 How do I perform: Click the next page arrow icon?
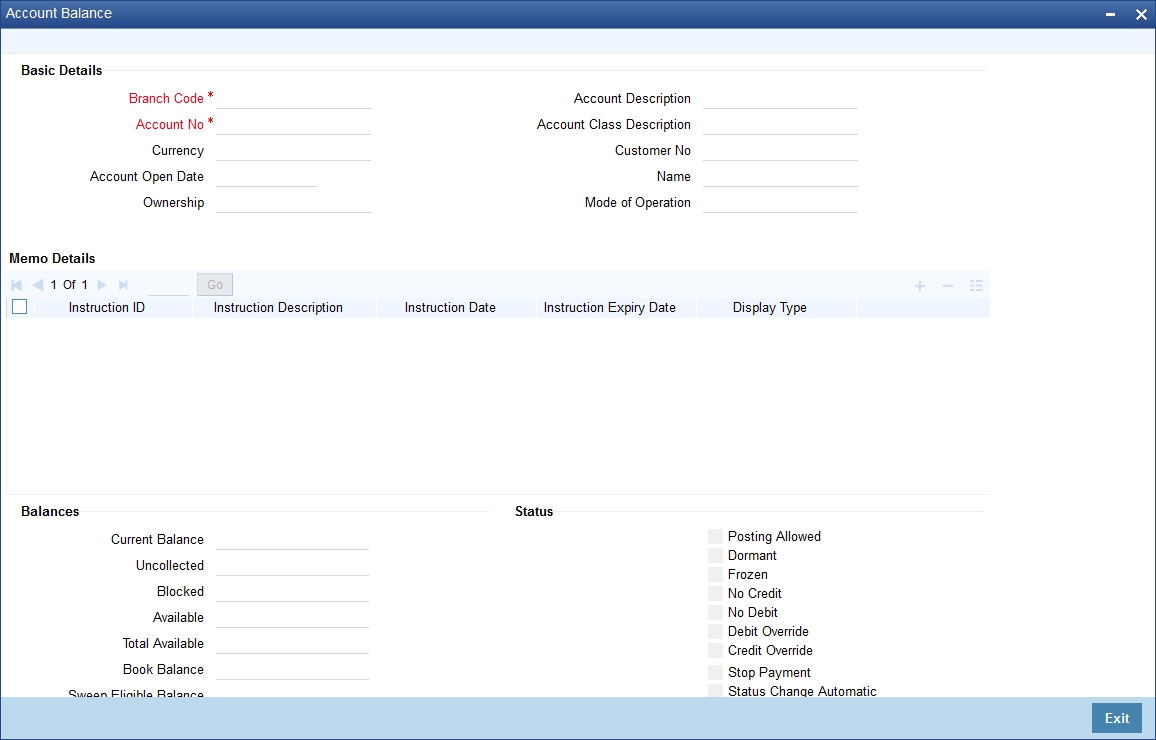tap(101, 284)
